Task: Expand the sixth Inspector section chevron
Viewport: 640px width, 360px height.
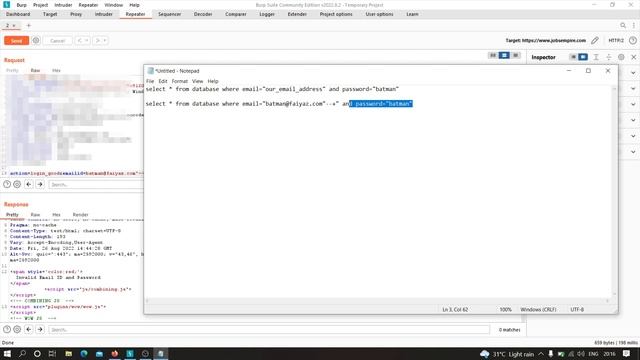Action: (x=633, y=152)
